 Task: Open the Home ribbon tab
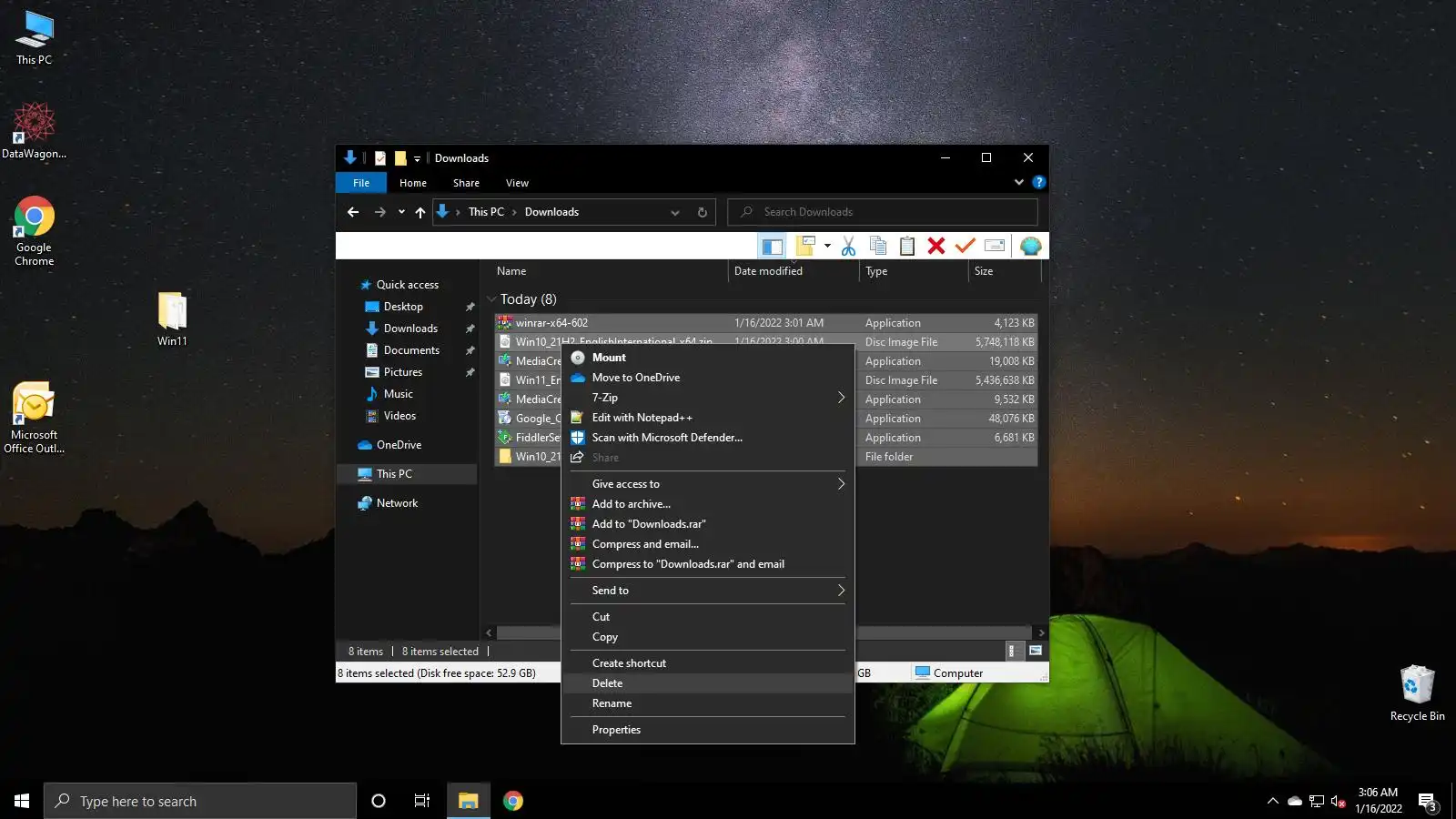point(413,183)
